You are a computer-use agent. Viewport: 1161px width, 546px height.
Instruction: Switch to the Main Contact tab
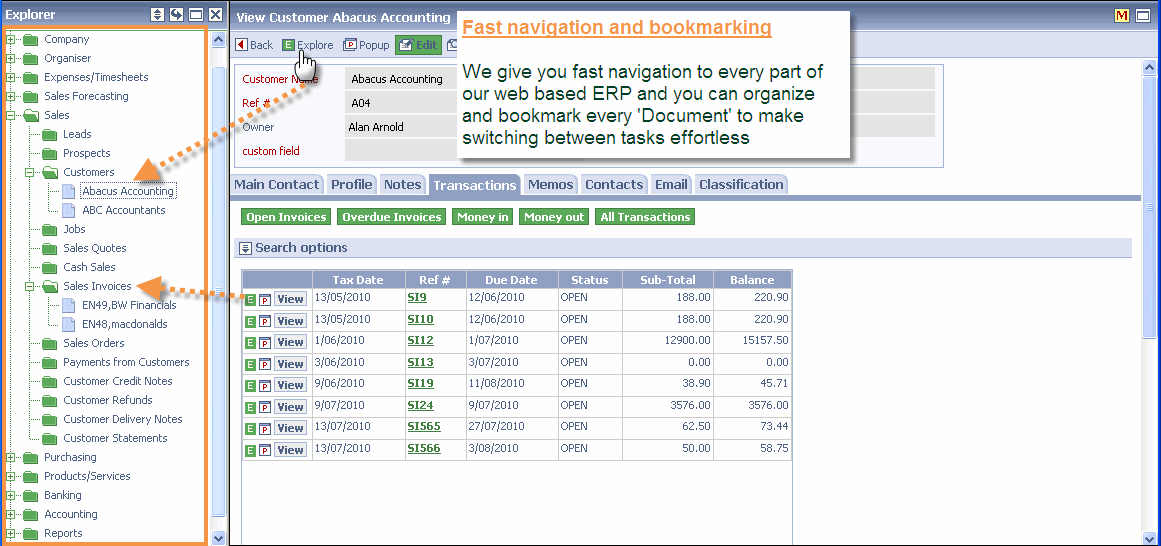pos(277,184)
